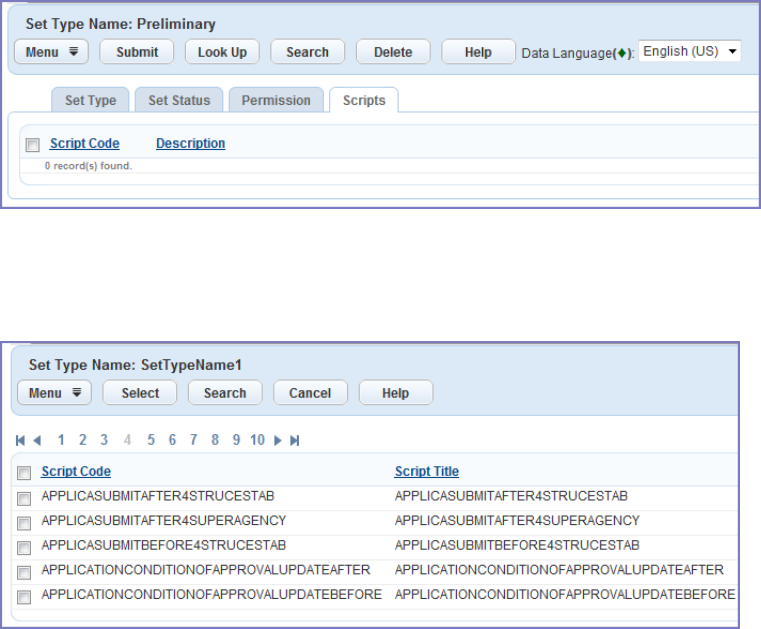
Task: Click script title APPLICASUBMITAFTER4SUPERAGENCY
Action: coord(517,520)
